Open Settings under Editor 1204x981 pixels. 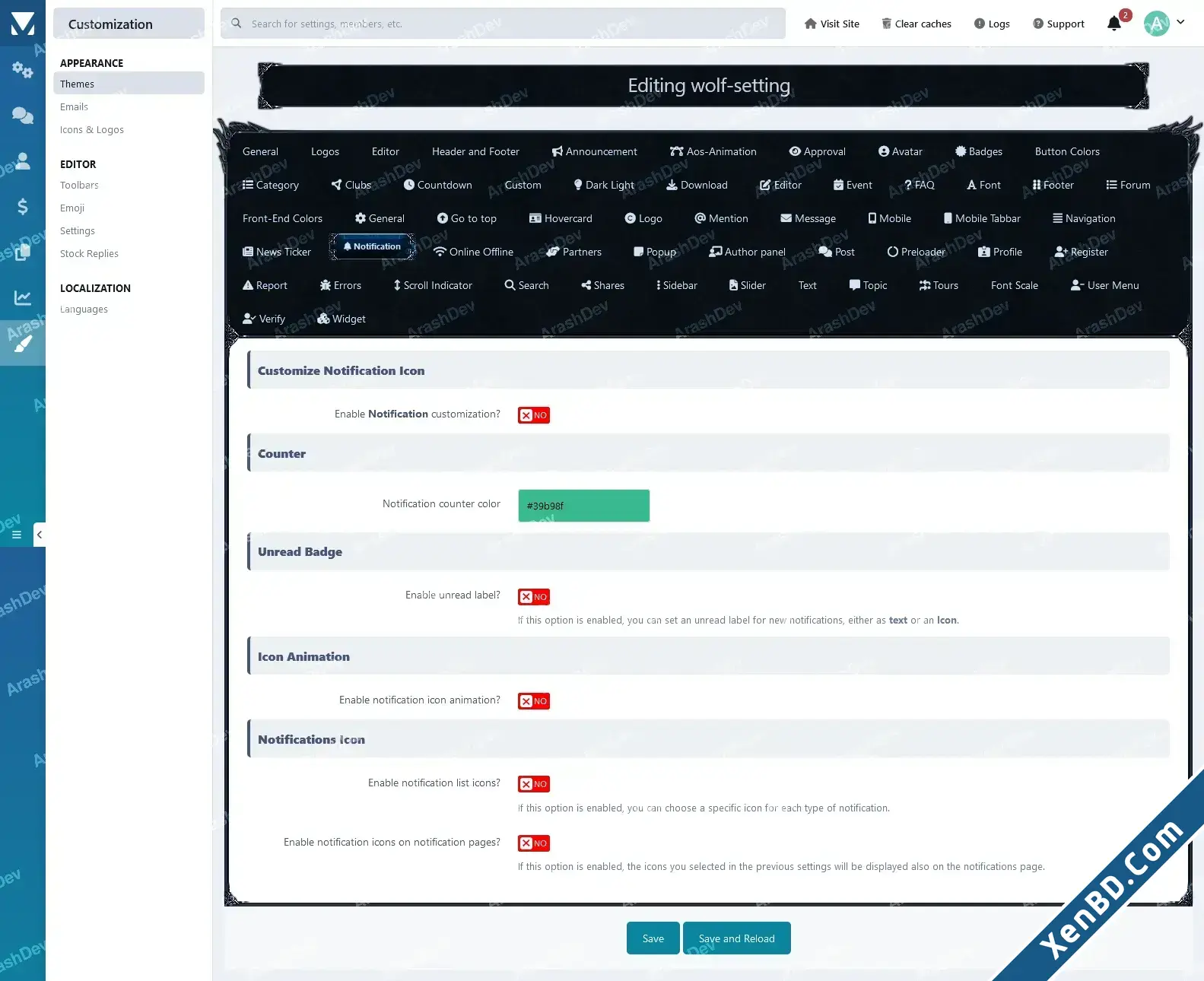78,230
